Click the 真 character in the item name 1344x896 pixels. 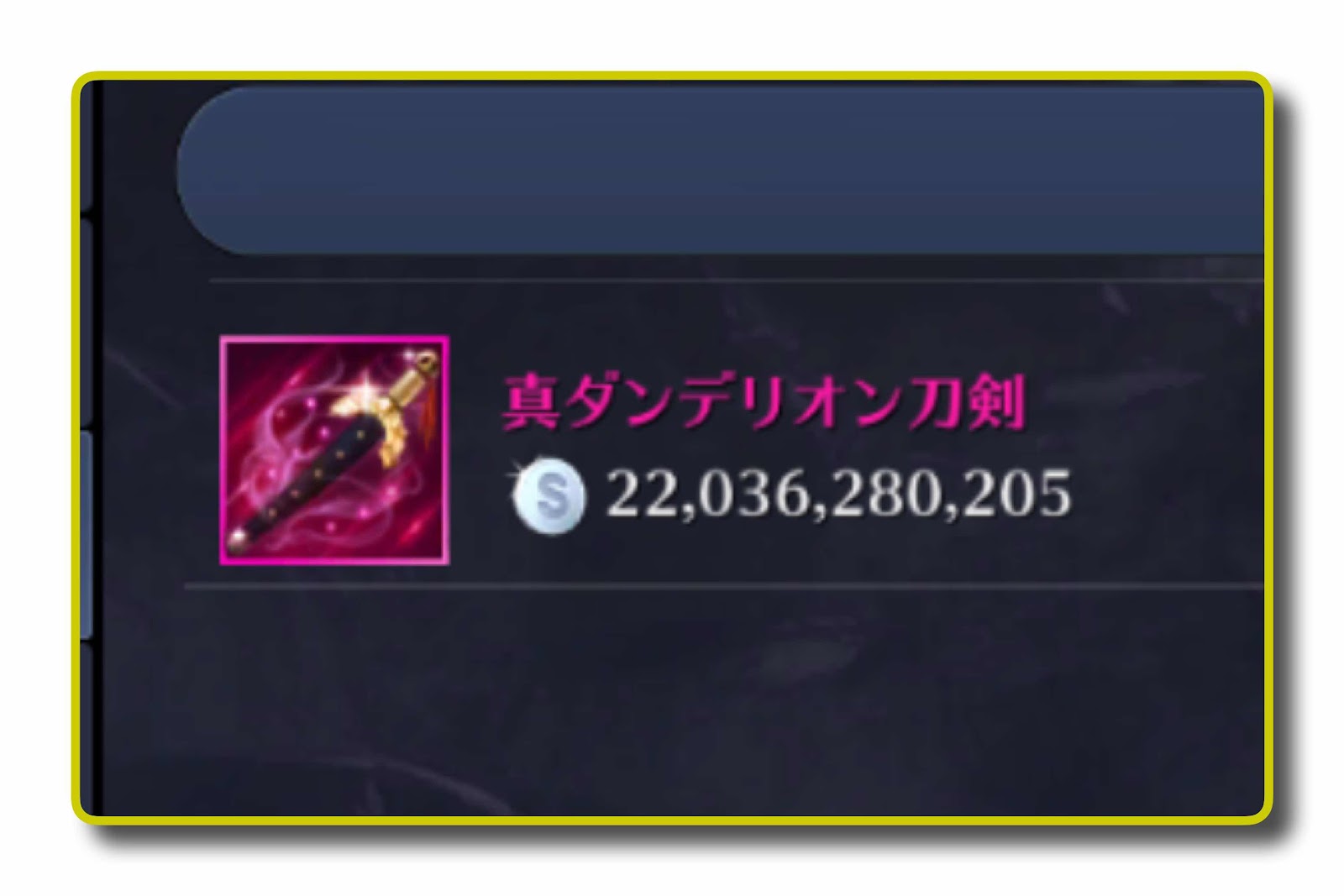533,403
